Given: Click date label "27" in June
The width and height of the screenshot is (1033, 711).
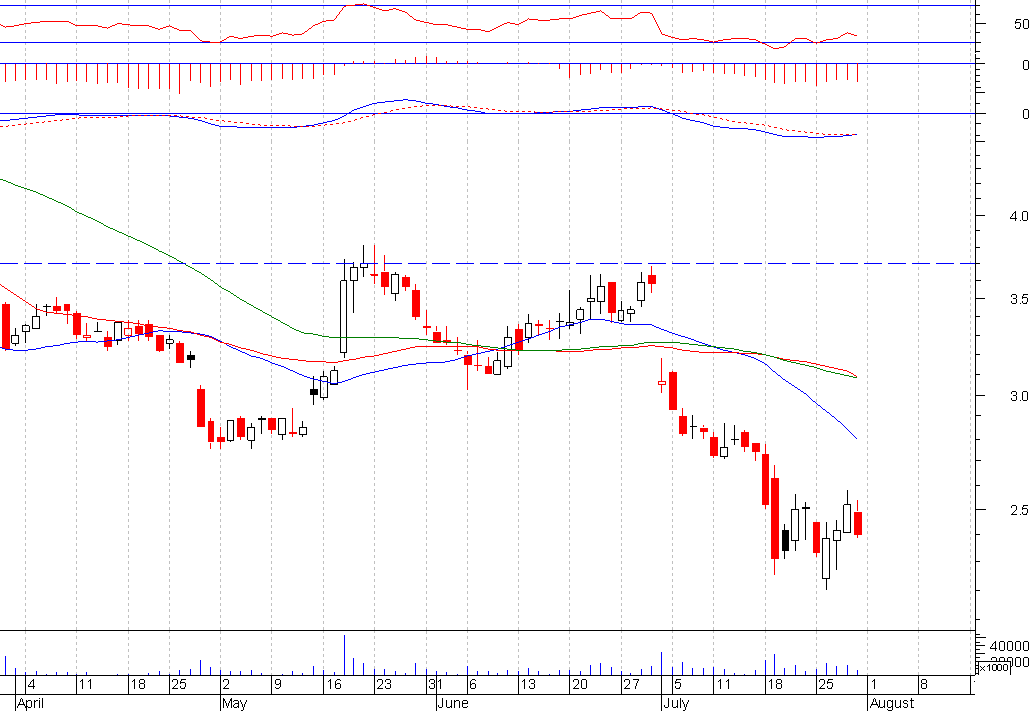Looking at the screenshot, I should [x=631, y=685].
